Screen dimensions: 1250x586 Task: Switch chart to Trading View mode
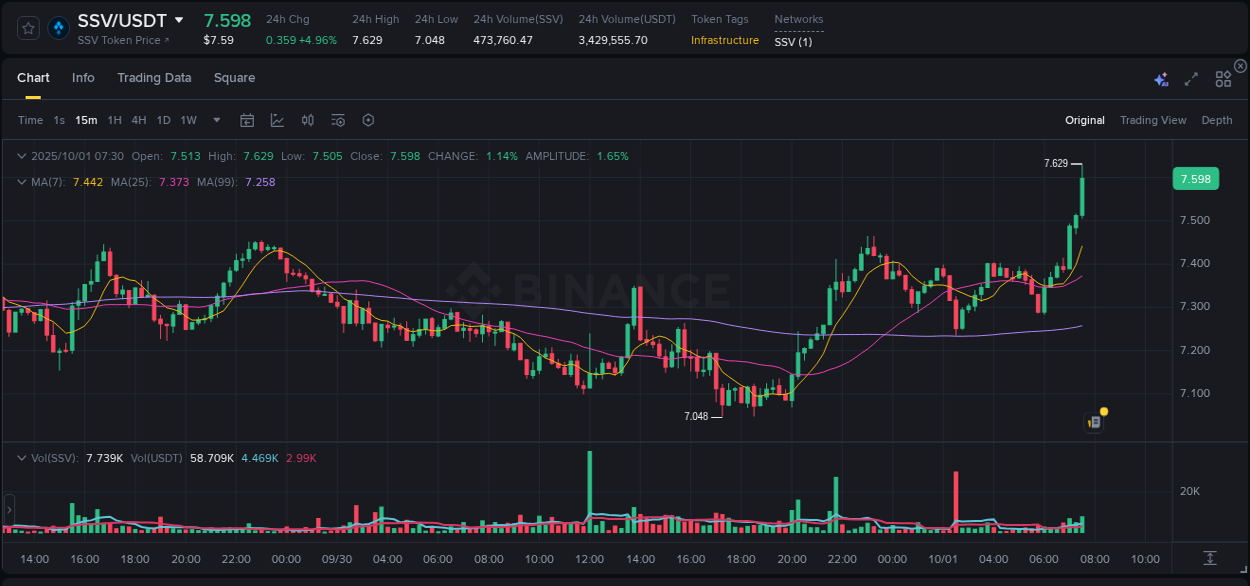point(1153,120)
